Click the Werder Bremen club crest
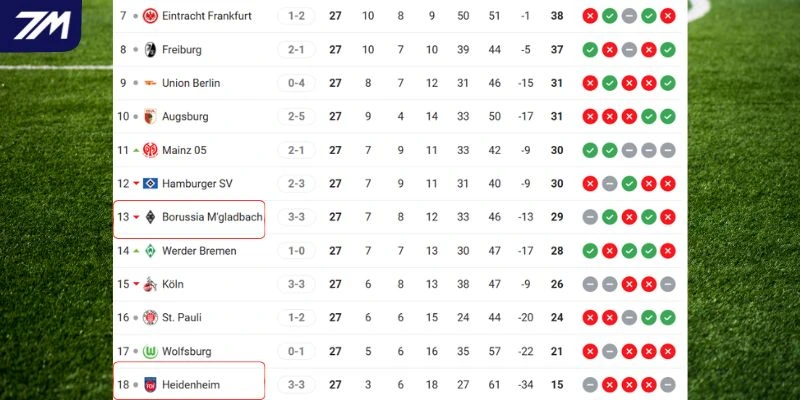The height and width of the screenshot is (400, 800). click(x=150, y=251)
